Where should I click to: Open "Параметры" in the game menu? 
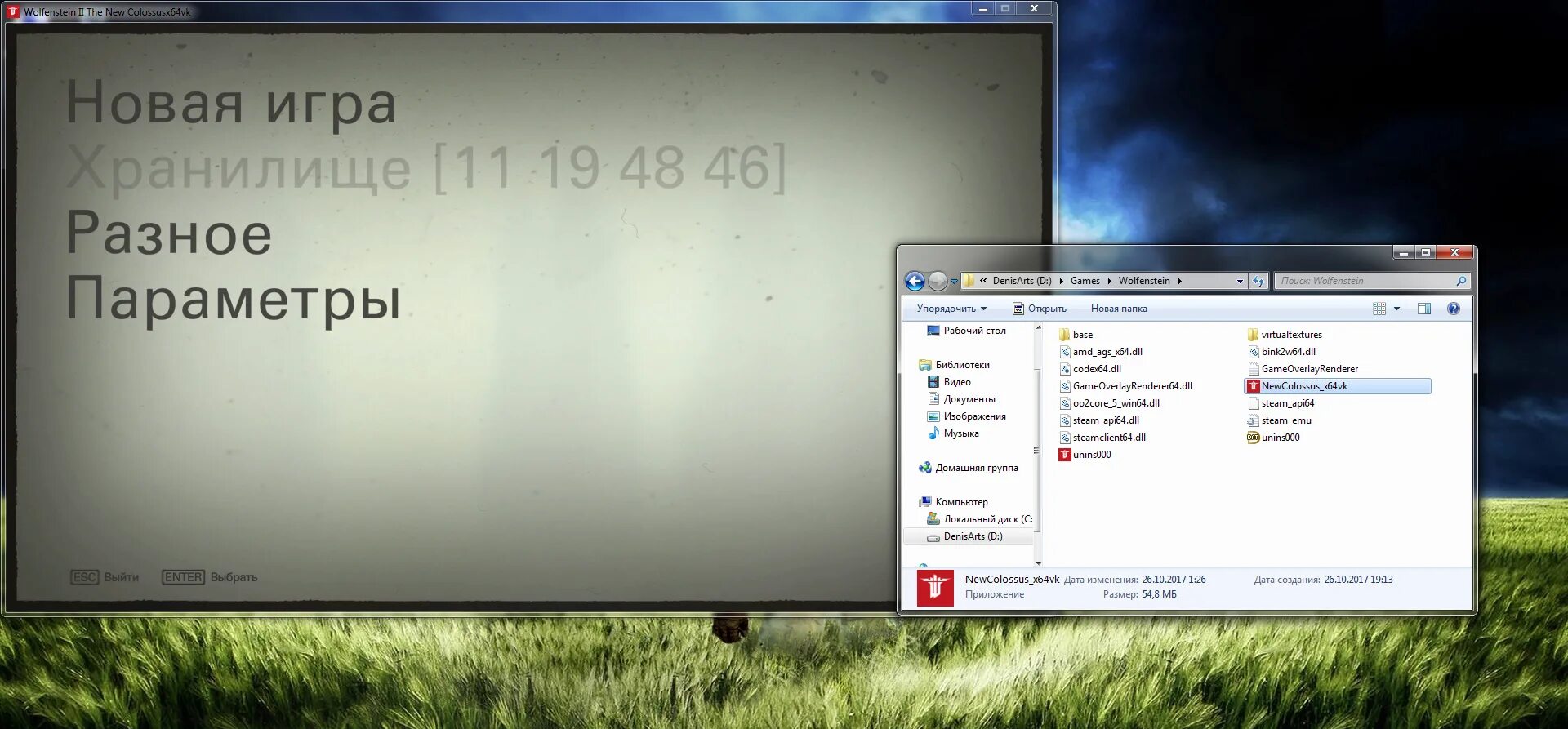[x=234, y=300]
